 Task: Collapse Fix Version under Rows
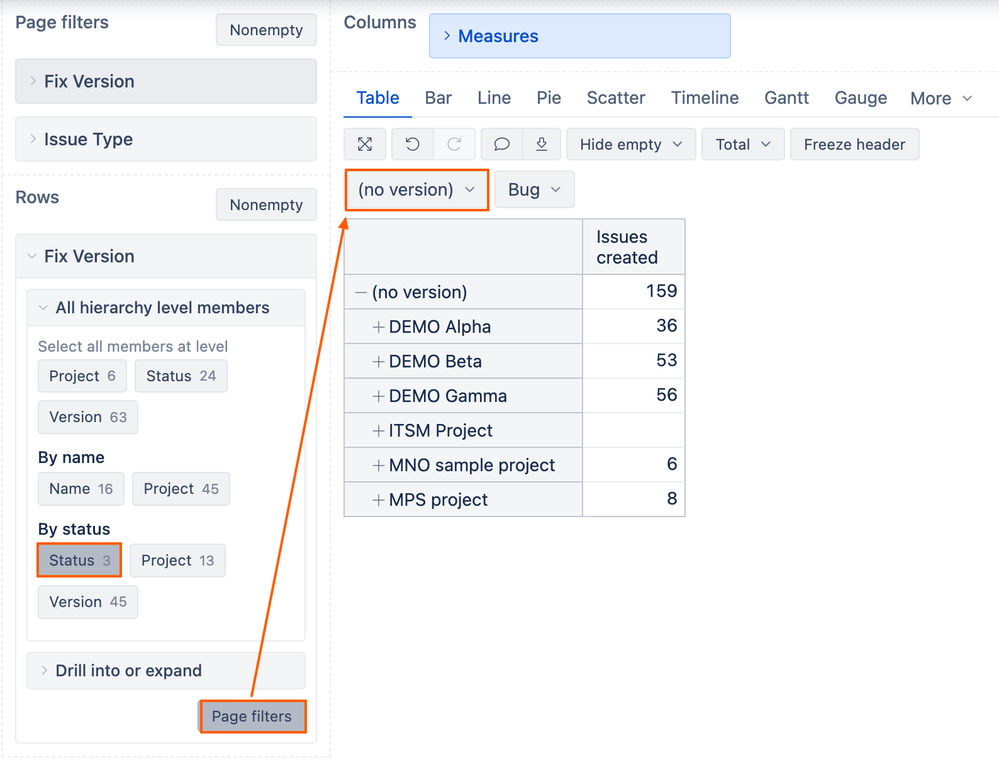[x=166, y=256]
